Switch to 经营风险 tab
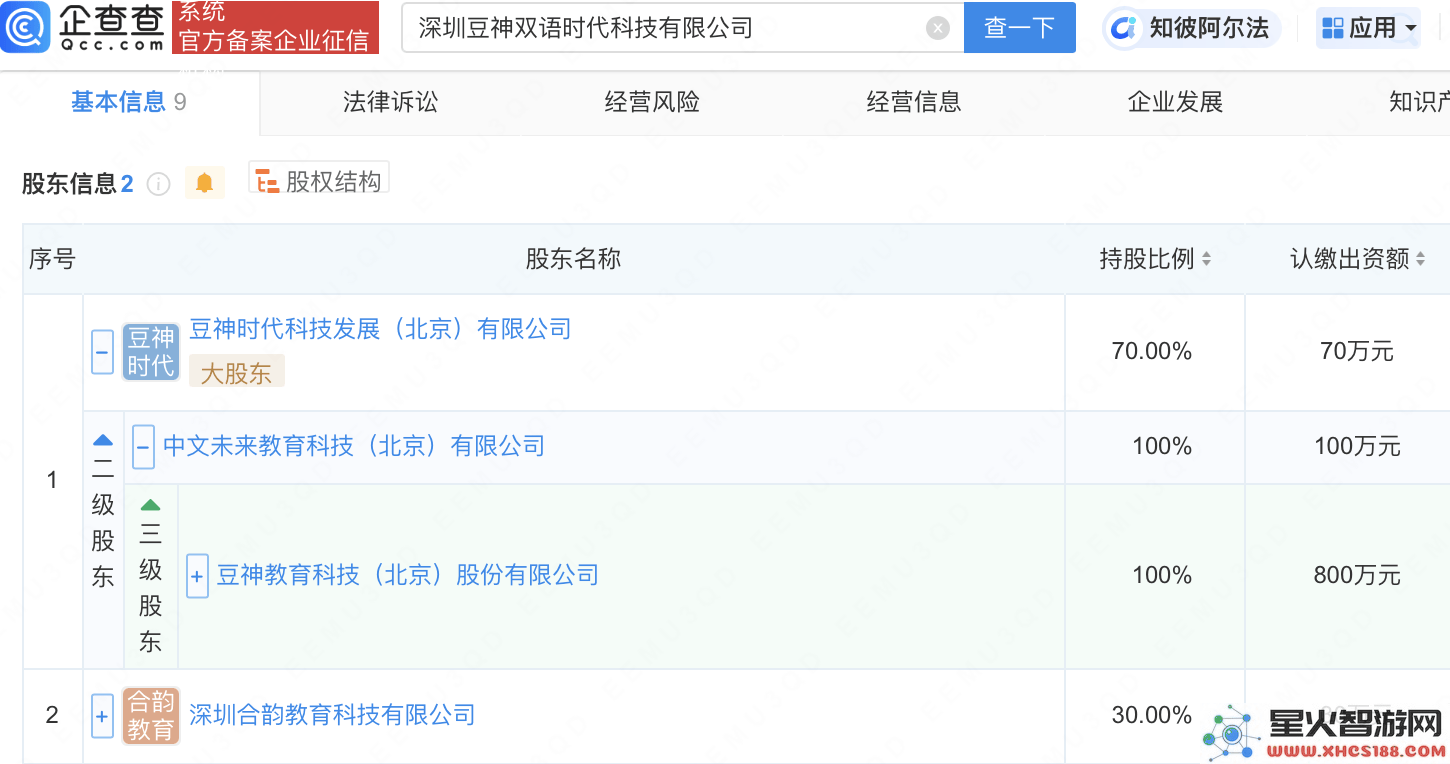The width and height of the screenshot is (1450, 764). [x=652, y=102]
